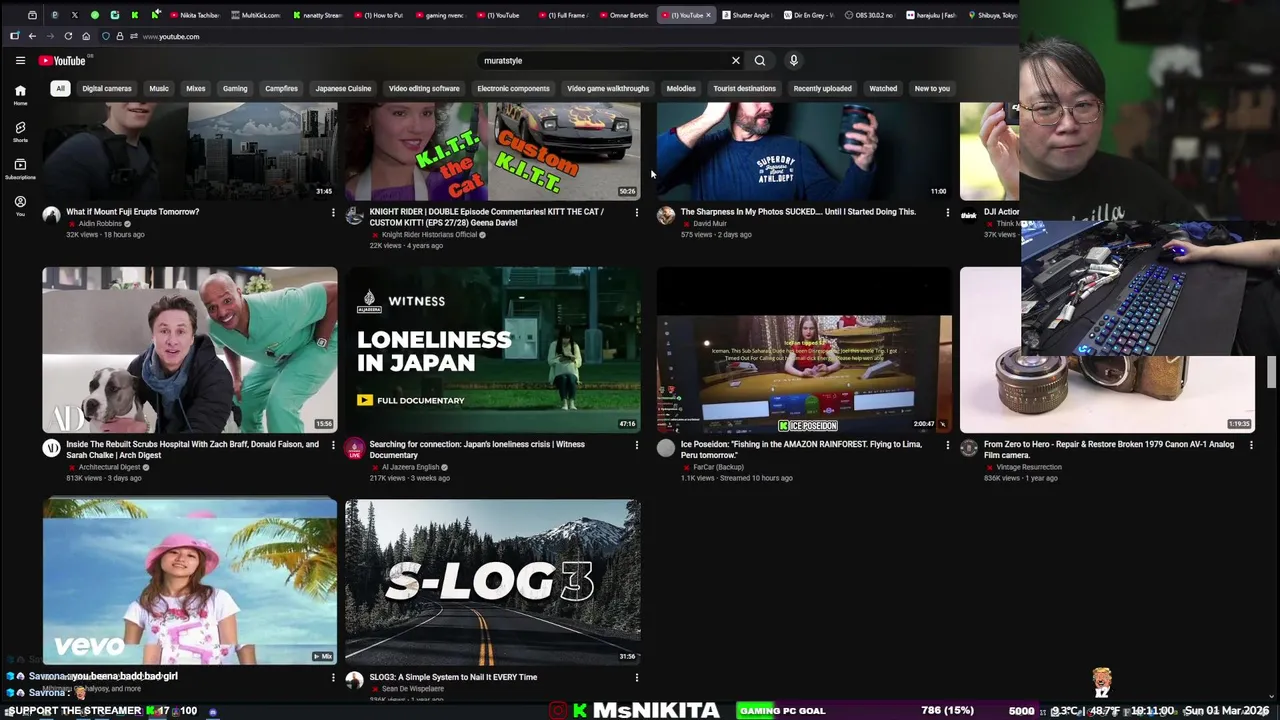Open the site permissions lock icon in the address bar
1280x720 pixels.
[x=119, y=36]
